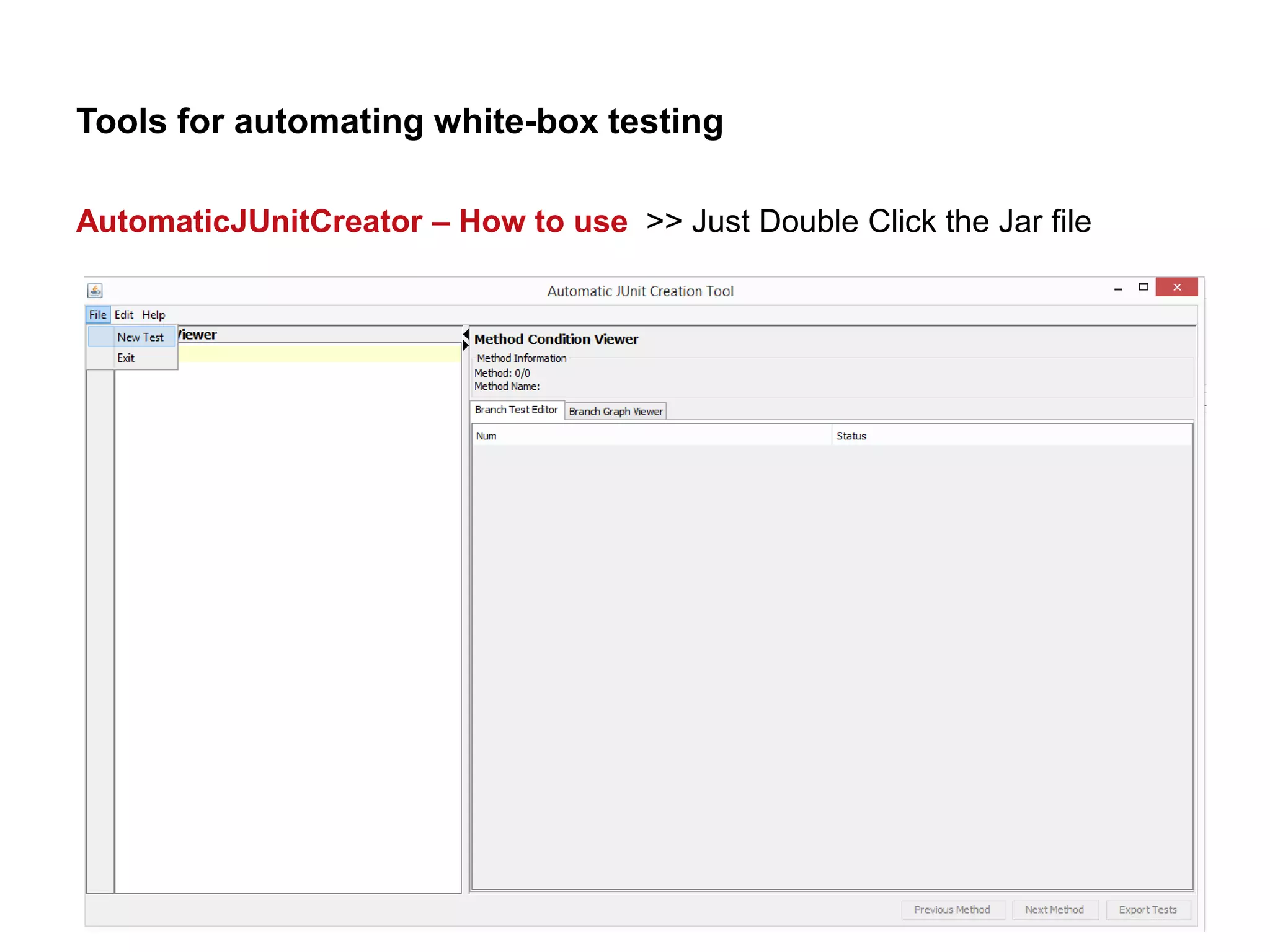Click the 'Method: 0/0' label
1270x952 pixels.
(x=502, y=373)
